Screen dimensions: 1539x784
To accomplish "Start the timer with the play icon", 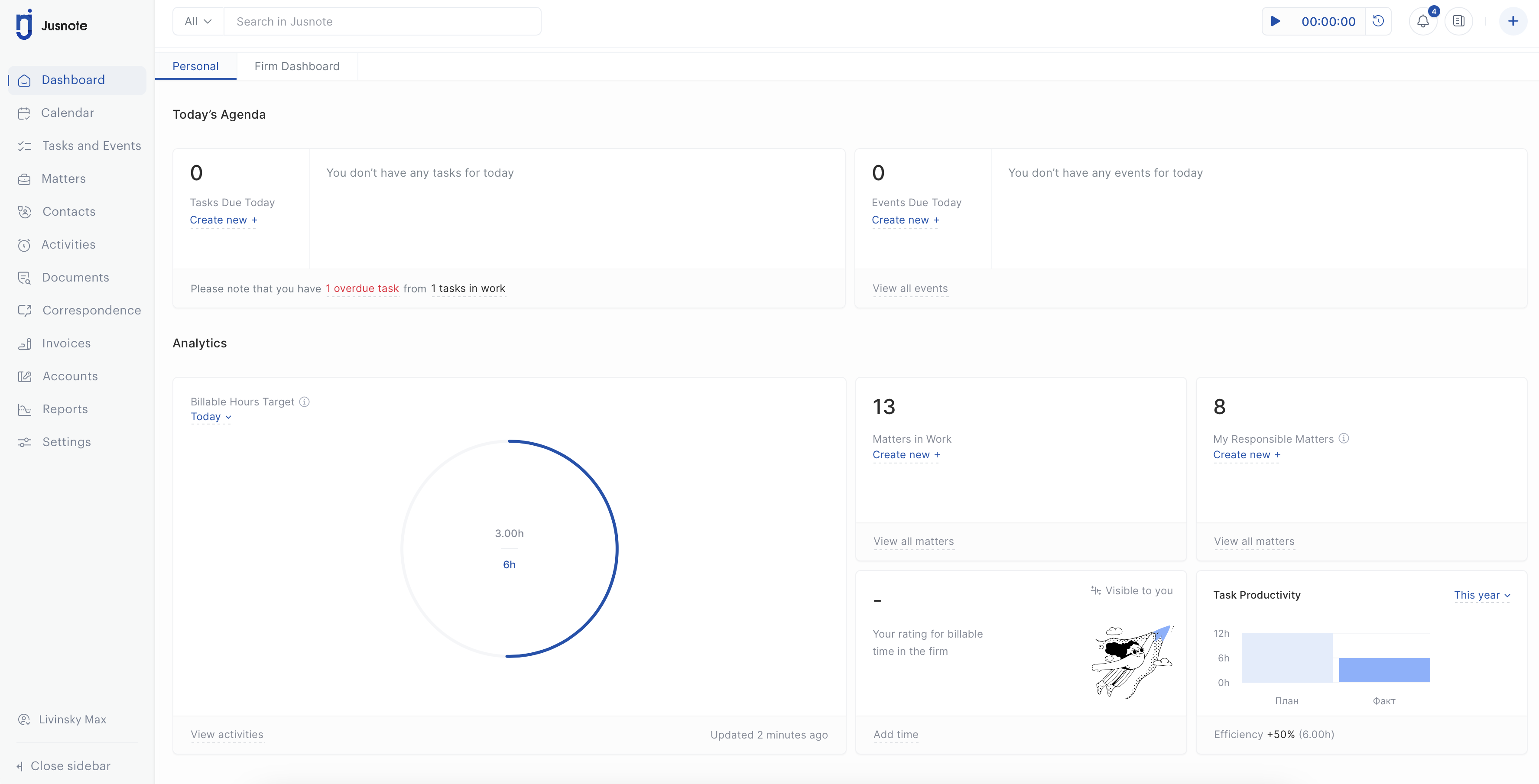I will 1276,22.
